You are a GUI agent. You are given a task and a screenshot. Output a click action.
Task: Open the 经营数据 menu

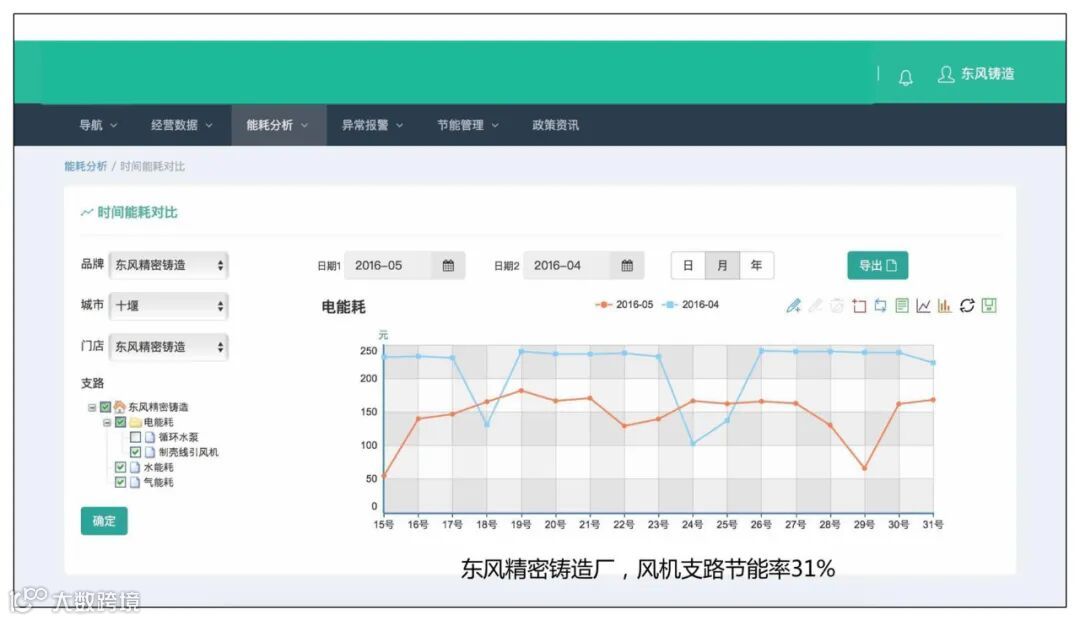point(182,125)
